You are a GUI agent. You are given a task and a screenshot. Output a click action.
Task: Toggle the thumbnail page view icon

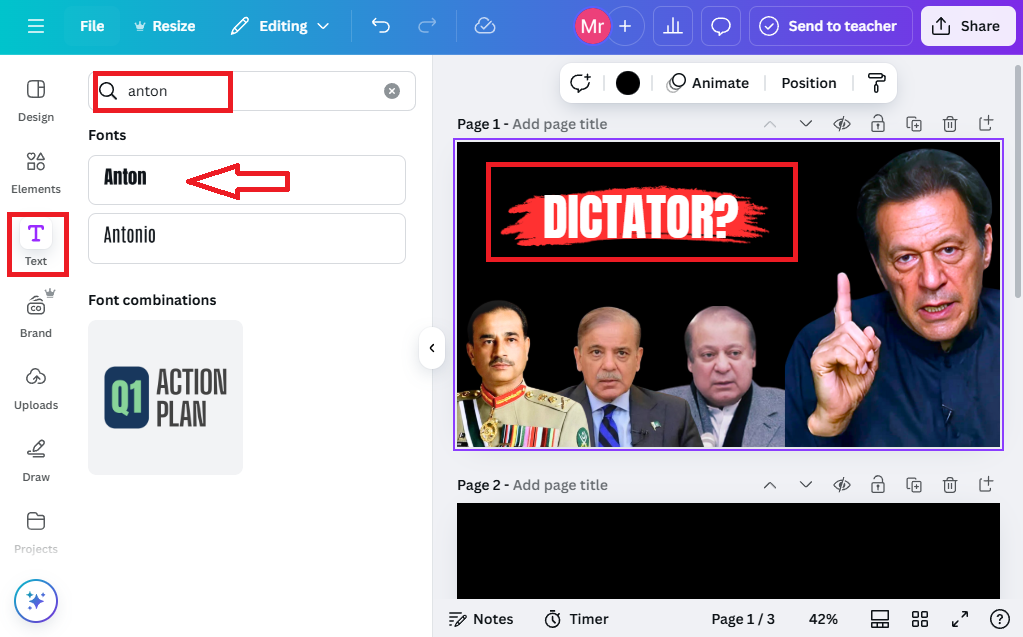click(879, 619)
